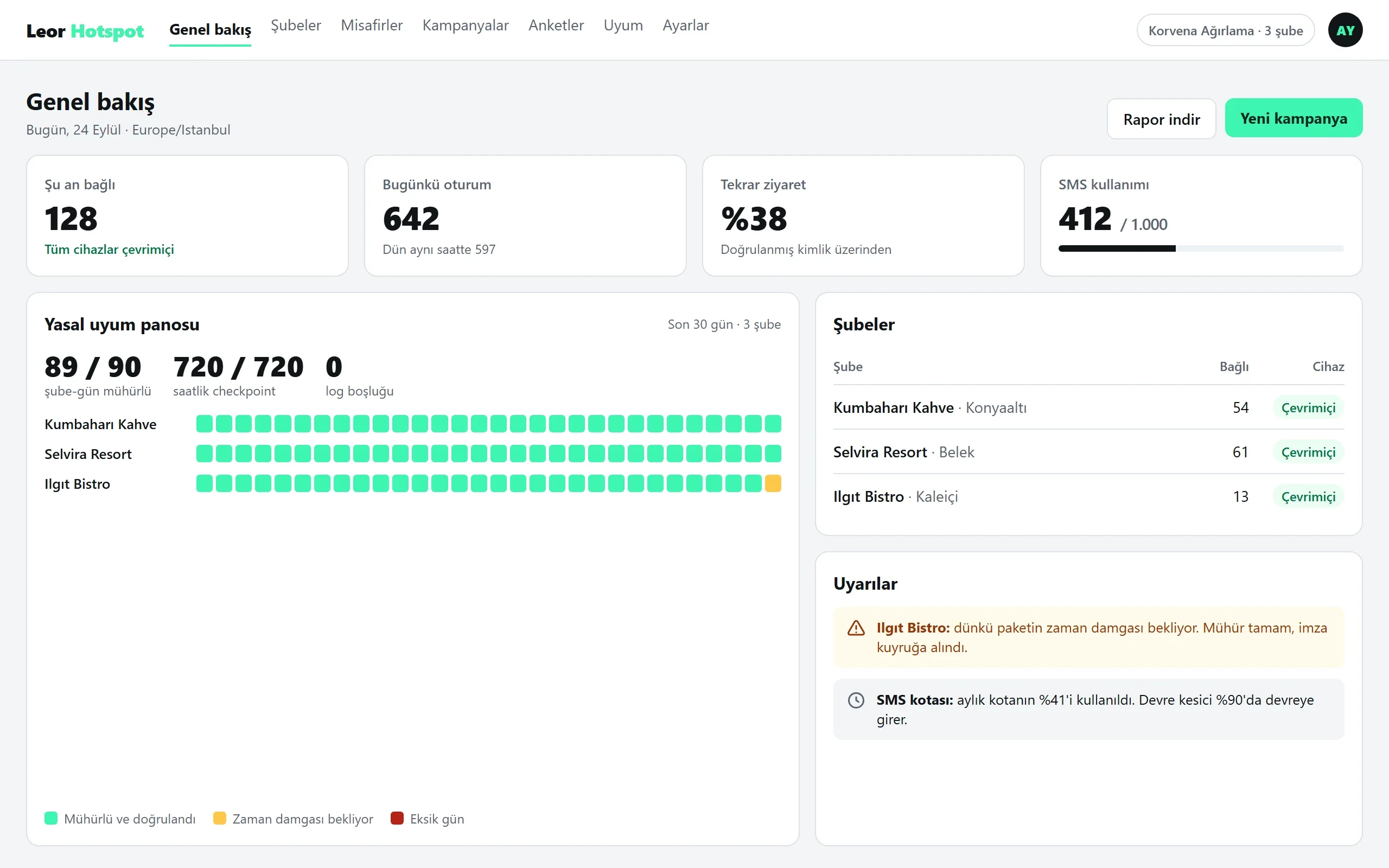The image size is (1389, 868).
Task: Click the Son 30 gün · 3 şube label
Action: coord(724,324)
